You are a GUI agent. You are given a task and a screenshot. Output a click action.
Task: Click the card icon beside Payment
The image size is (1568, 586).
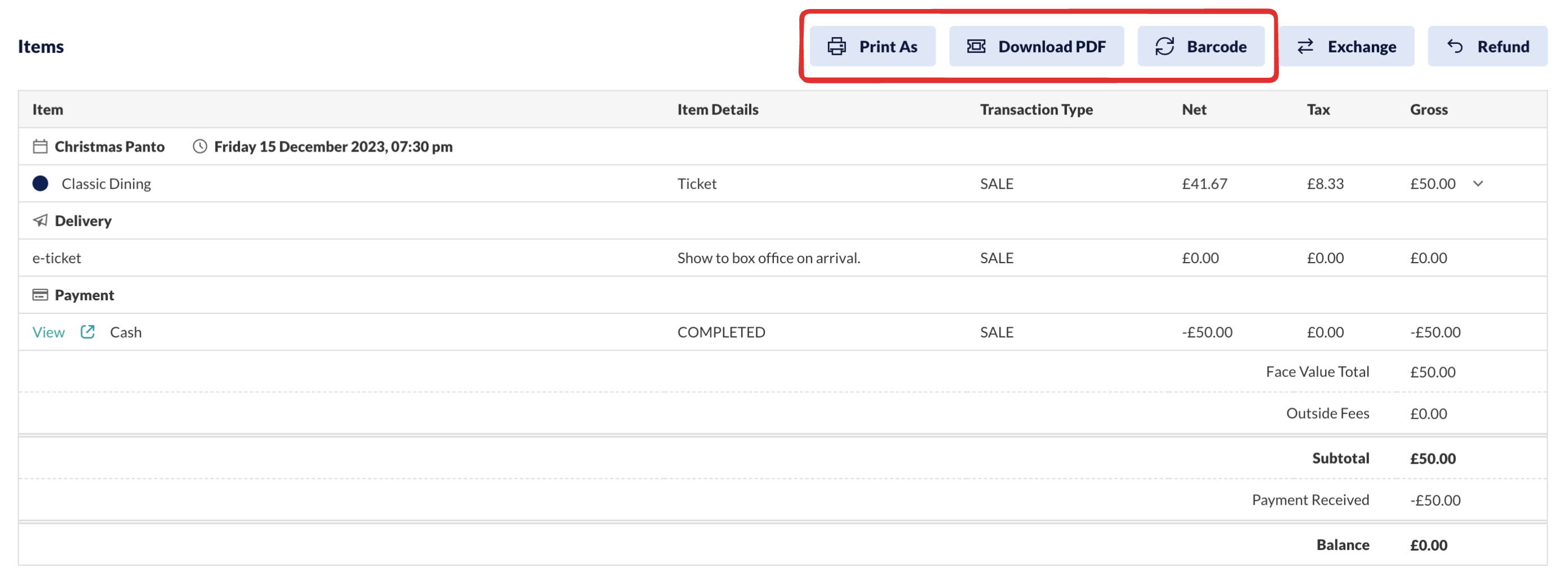[x=40, y=295]
